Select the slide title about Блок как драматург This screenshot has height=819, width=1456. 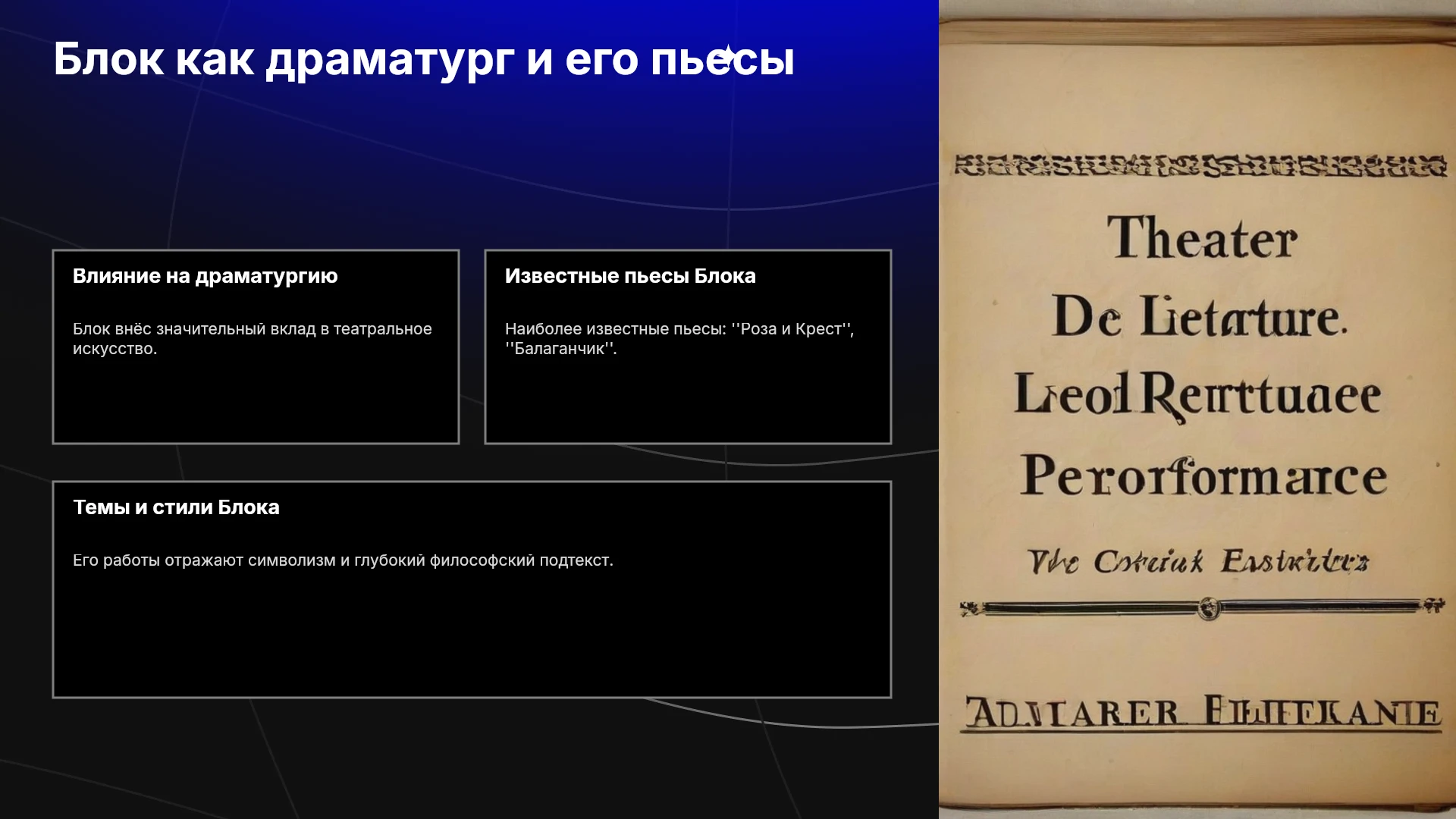(424, 59)
